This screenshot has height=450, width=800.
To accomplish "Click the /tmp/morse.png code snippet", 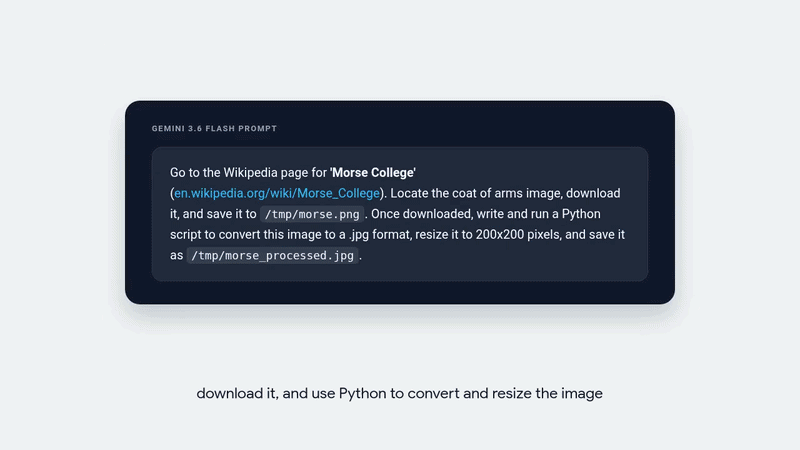I will pos(312,214).
